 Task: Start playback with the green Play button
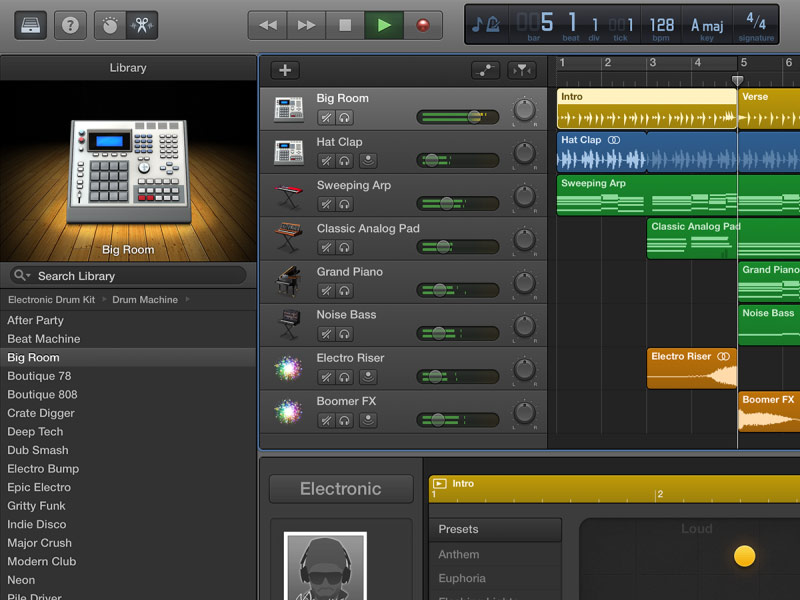[x=384, y=25]
